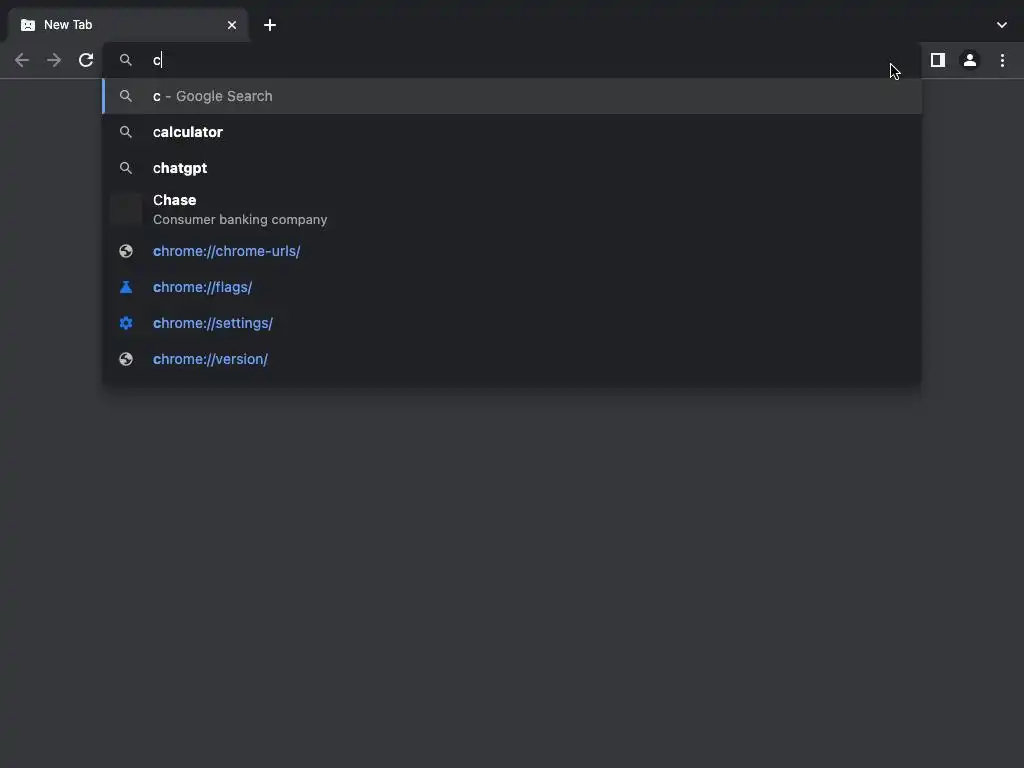Click the omnibox address field

(512, 60)
